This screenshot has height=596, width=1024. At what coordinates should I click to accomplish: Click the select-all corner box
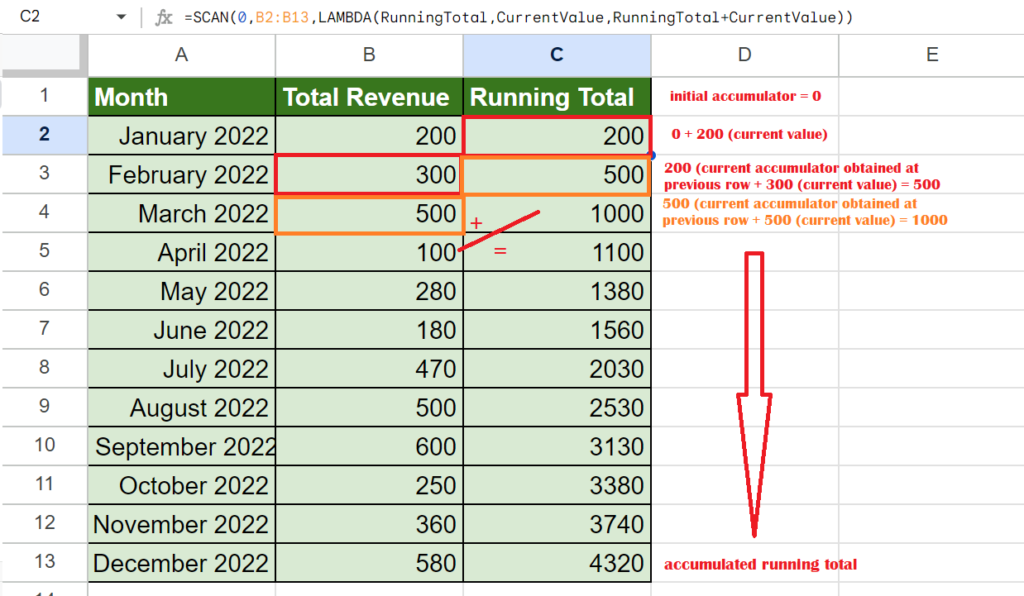pos(43,55)
